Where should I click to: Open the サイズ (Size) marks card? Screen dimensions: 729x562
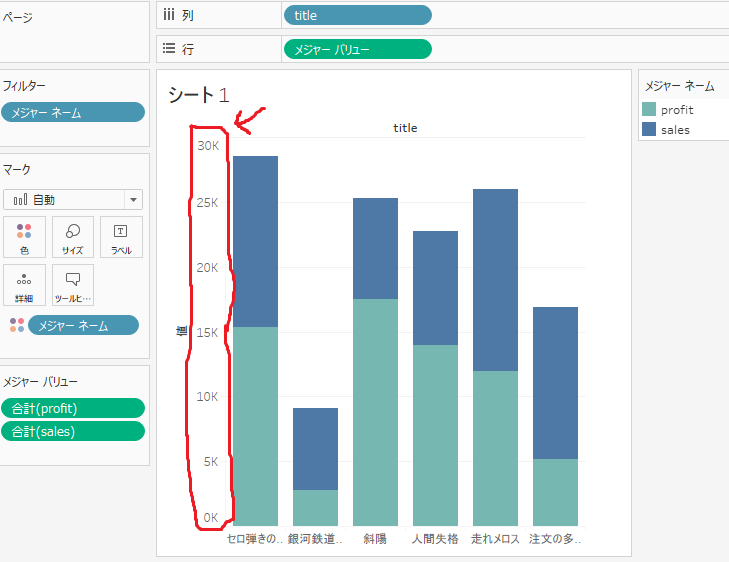point(73,237)
